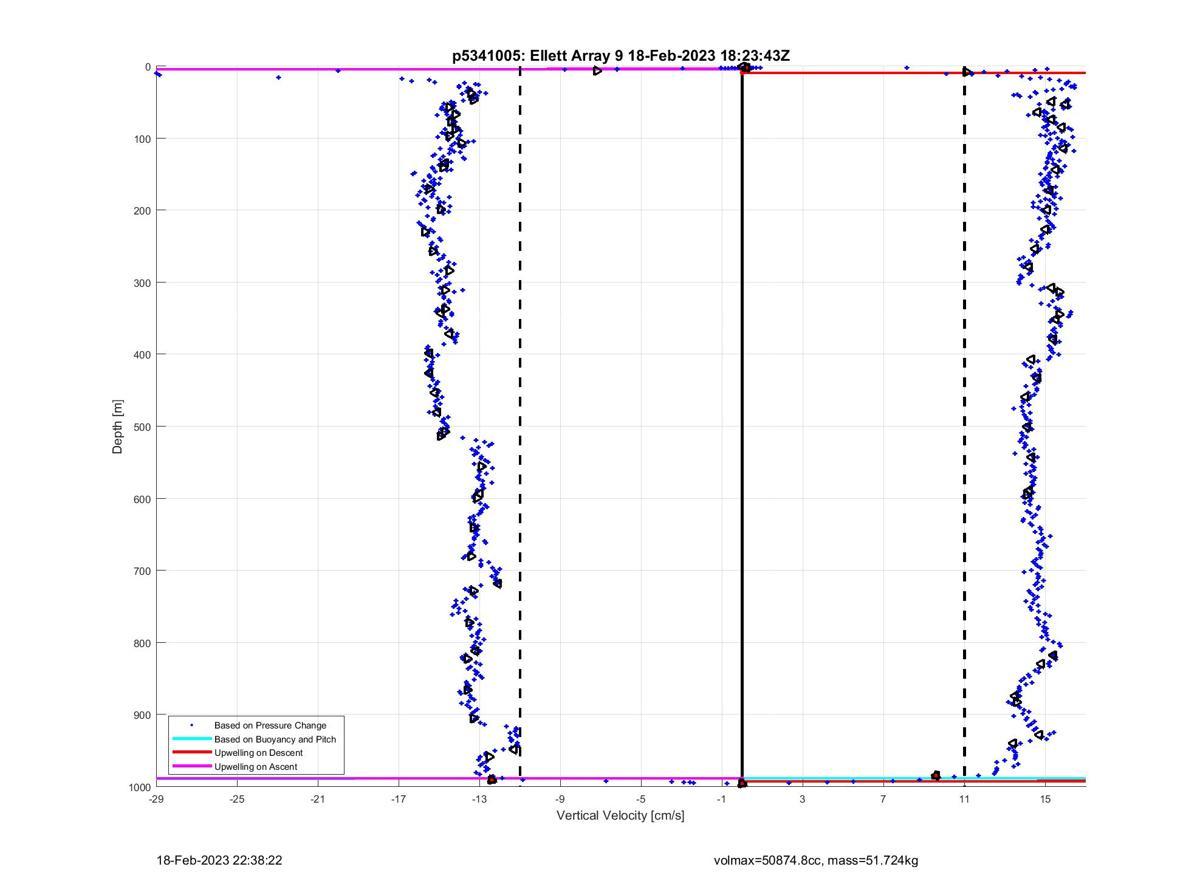Click the Depth [m] axis label
1200x885 pixels.
tap(118, 427)
